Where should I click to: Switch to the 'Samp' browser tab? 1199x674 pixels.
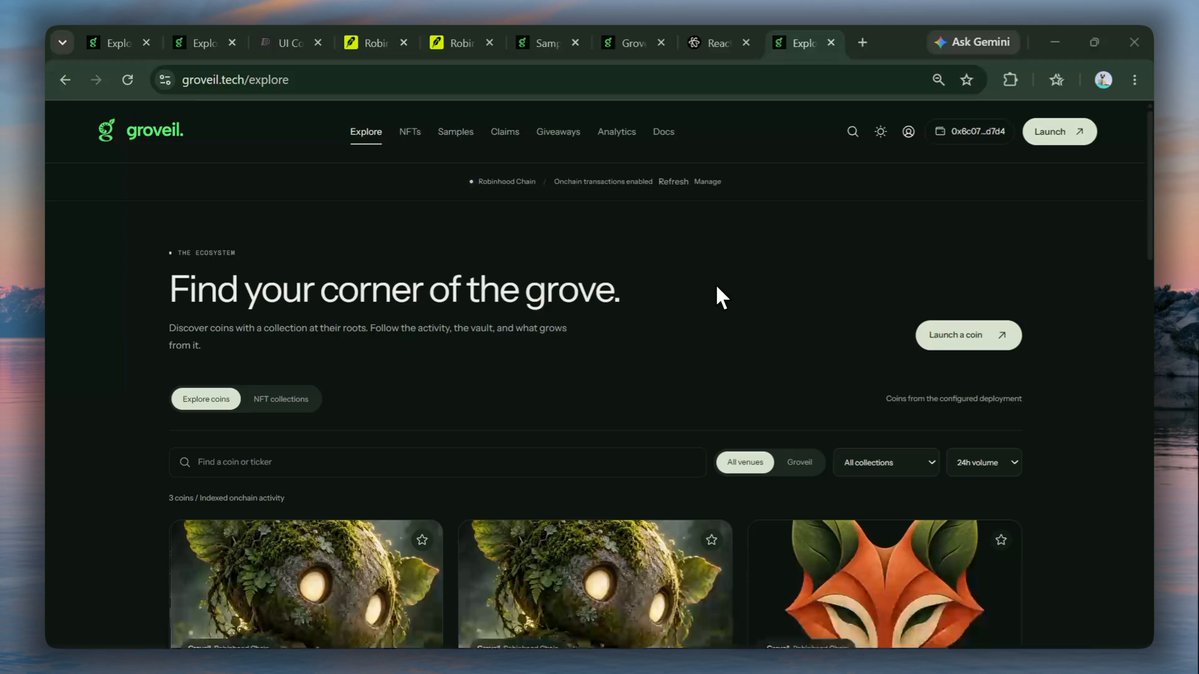point(548,43)
